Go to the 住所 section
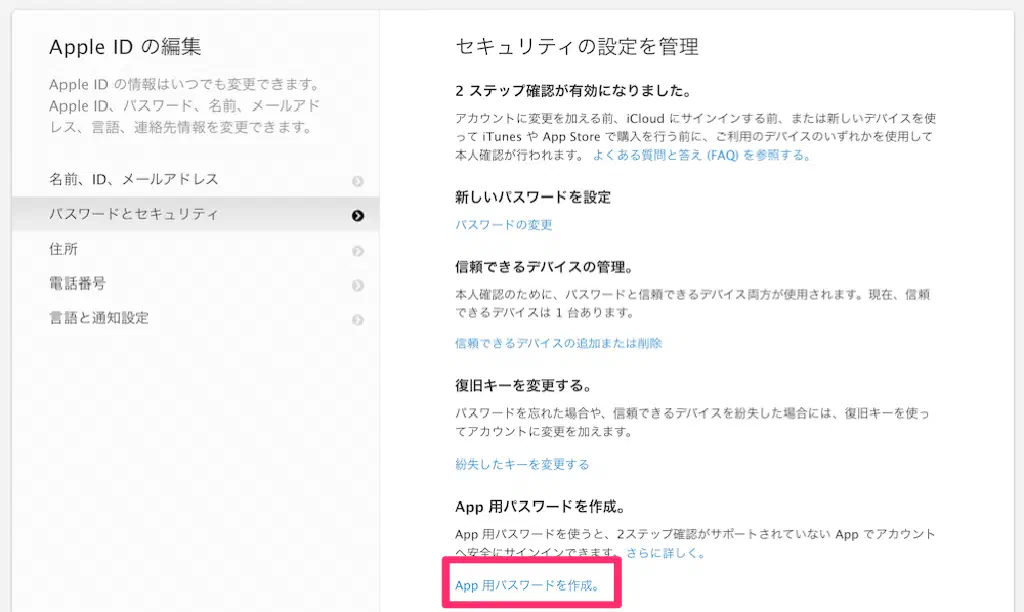The height and width of the screenshot is (612, 1024). tap(64, 249)
